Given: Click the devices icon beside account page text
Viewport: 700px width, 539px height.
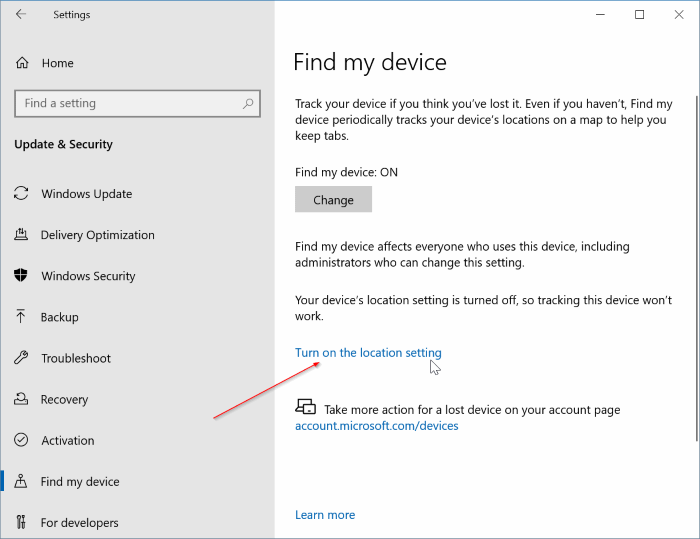Looking at the screenshot, I should [305, 407].
